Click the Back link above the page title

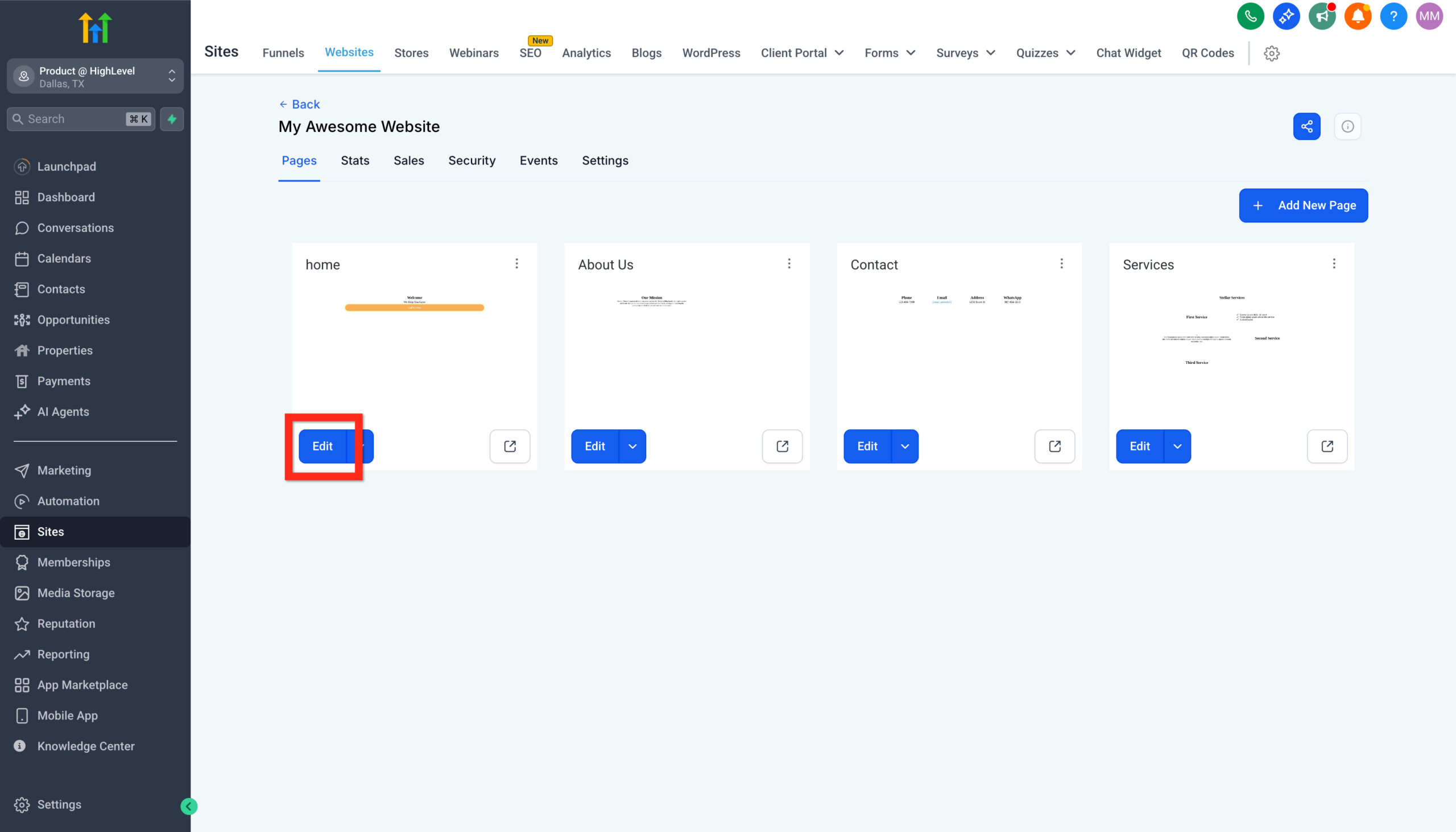pyautogui.click(x=299, y=104)
